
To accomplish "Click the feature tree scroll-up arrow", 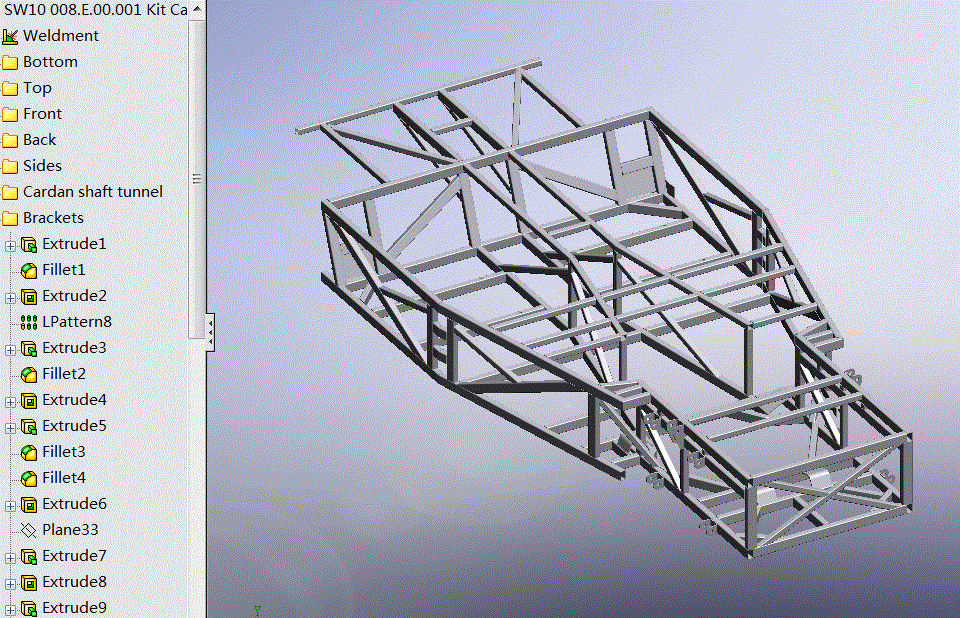I will pos(197,9).
